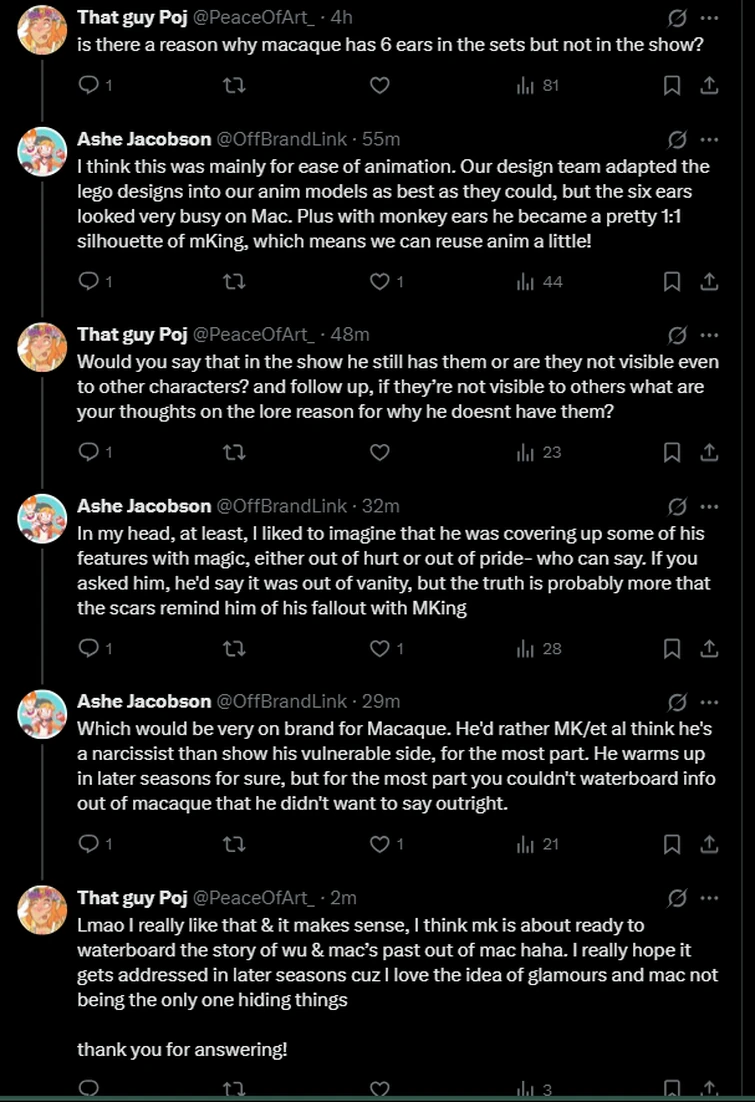
Task: Share the tweet about ease of animation
Action: (x=709, y=282)
